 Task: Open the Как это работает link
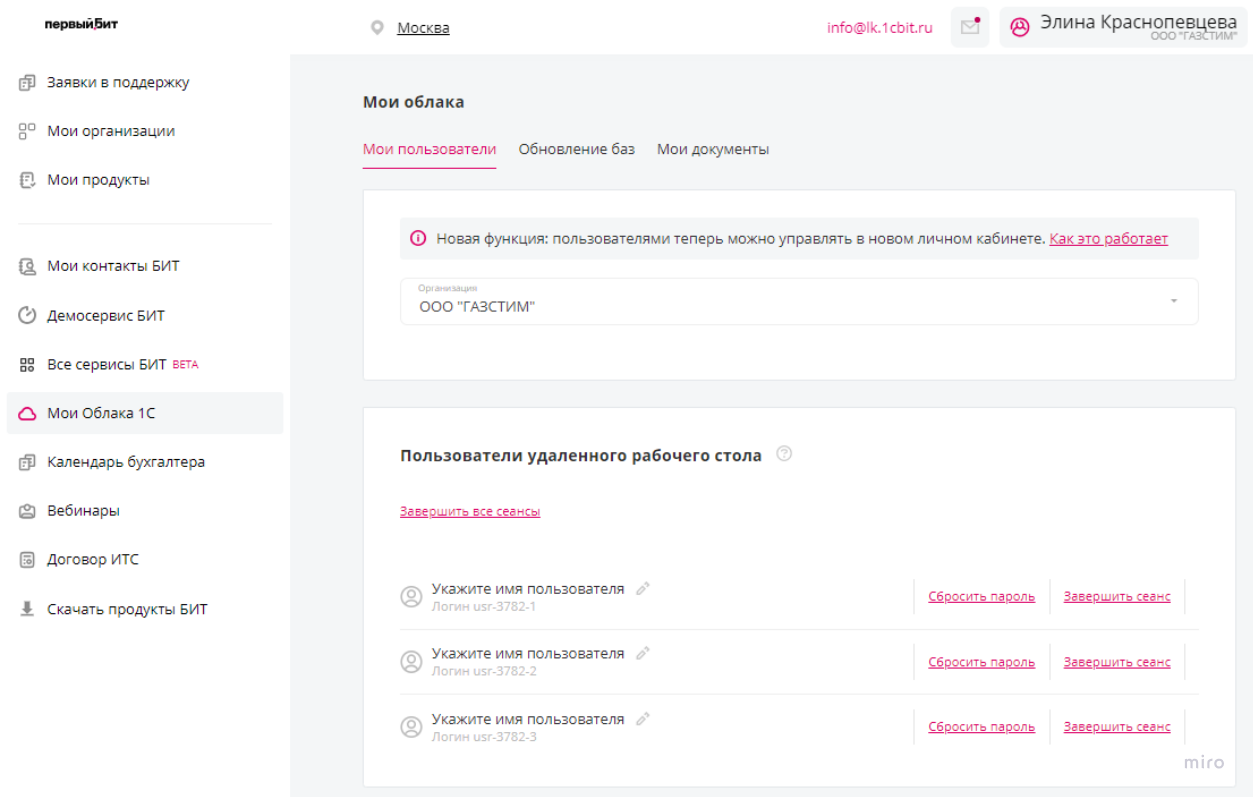point(1108,239)
